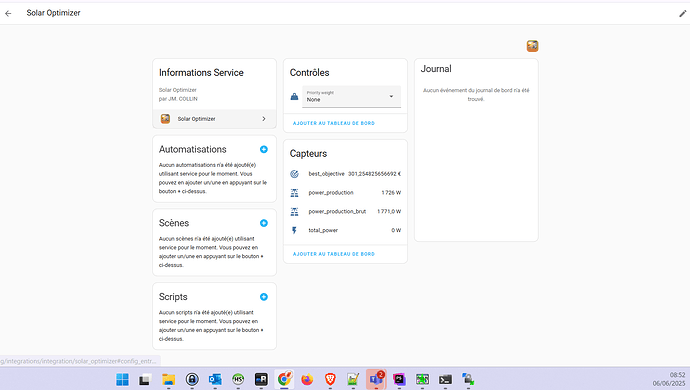The image size is (690, 390).
Task: Click the Priority weight dropdown arrow
Action: tap(391, 96)
